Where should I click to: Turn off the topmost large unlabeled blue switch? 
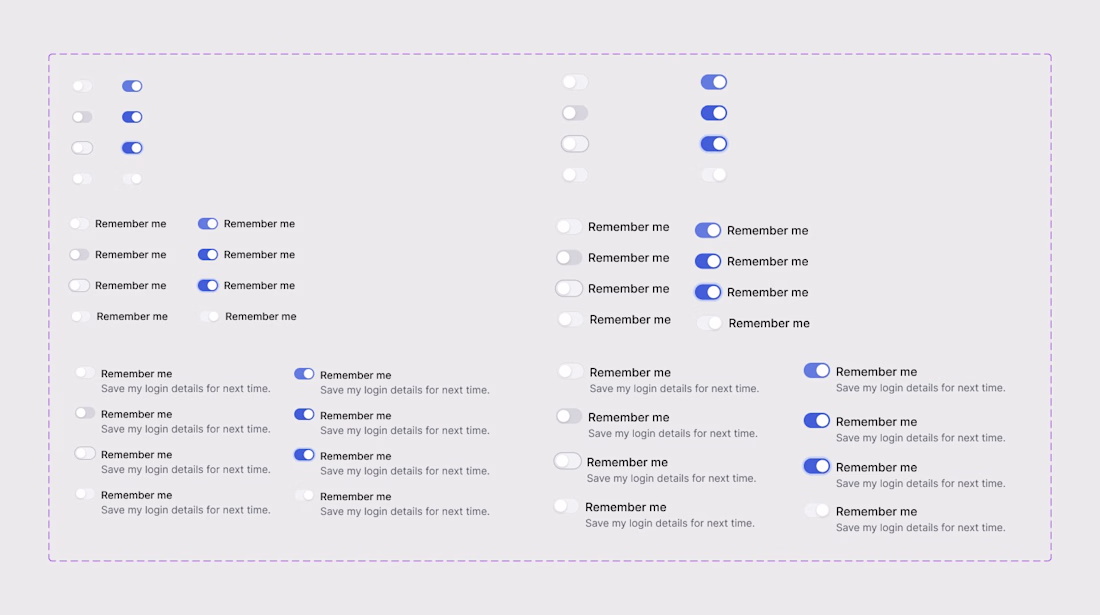(x=714, y=82)
